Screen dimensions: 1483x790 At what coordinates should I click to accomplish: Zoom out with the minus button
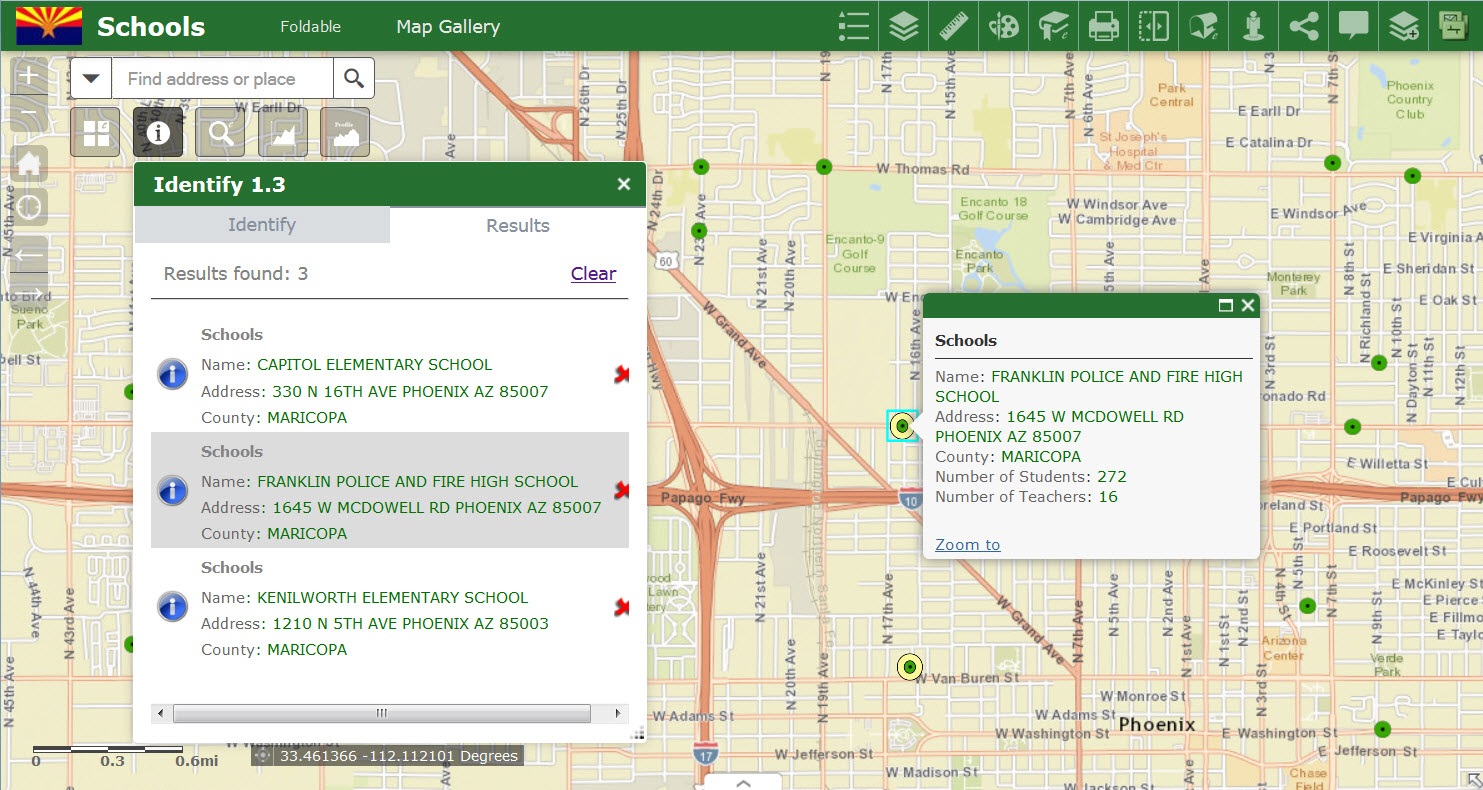(29, 113)
